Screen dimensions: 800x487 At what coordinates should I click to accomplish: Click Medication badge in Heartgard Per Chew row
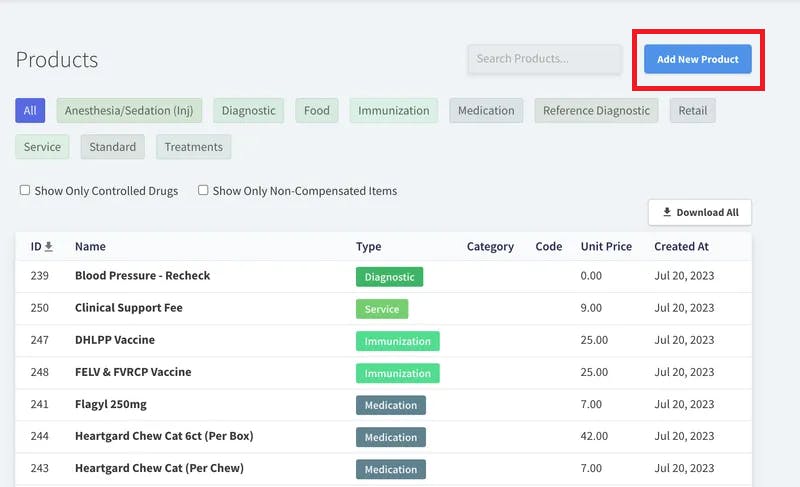pyautogui.click(x=391, y=470)
